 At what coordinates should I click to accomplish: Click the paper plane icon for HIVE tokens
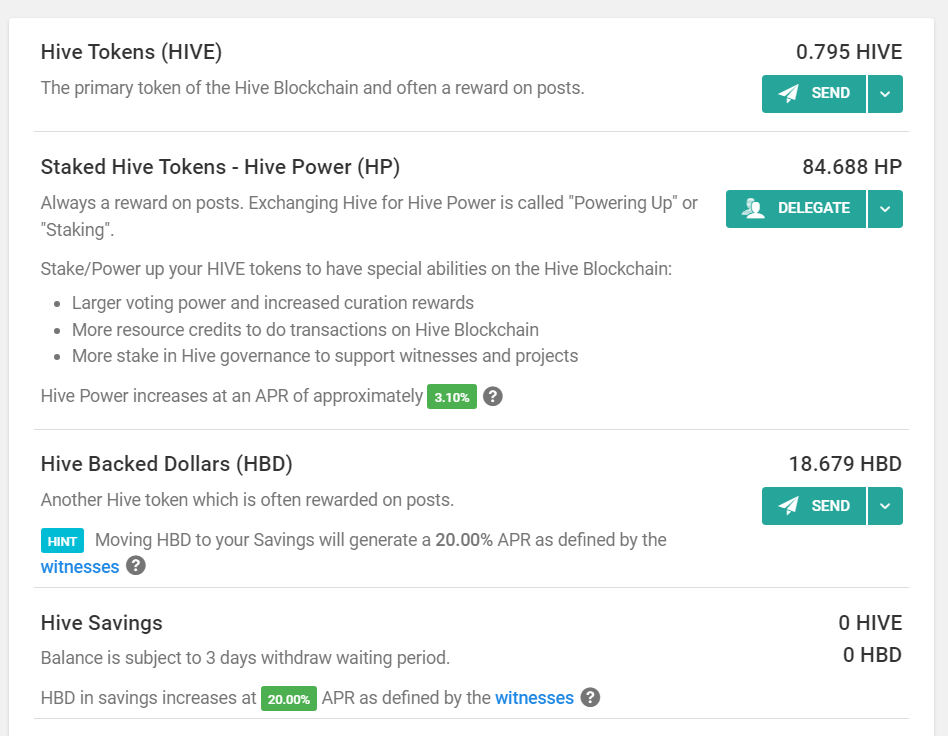click(788, 94)
